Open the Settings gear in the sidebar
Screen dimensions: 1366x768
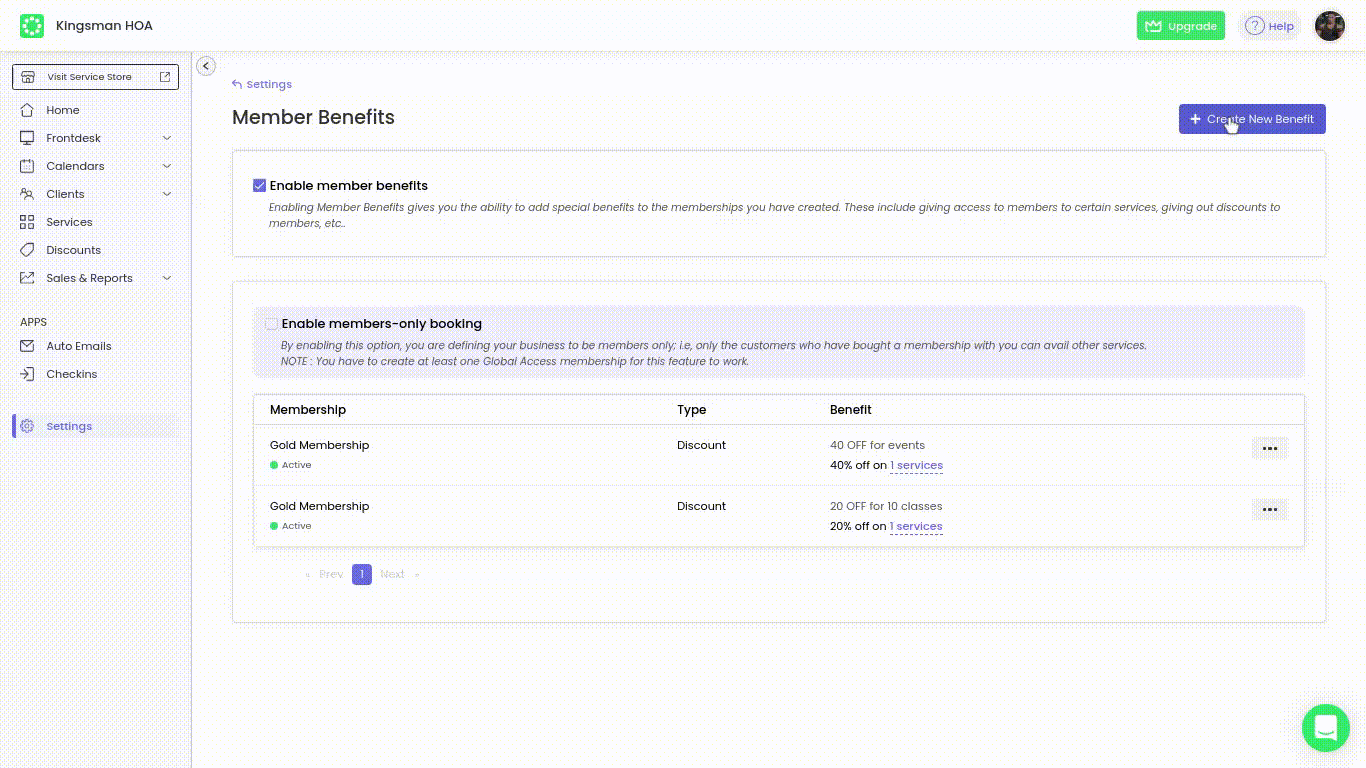(x=68, y=426)
